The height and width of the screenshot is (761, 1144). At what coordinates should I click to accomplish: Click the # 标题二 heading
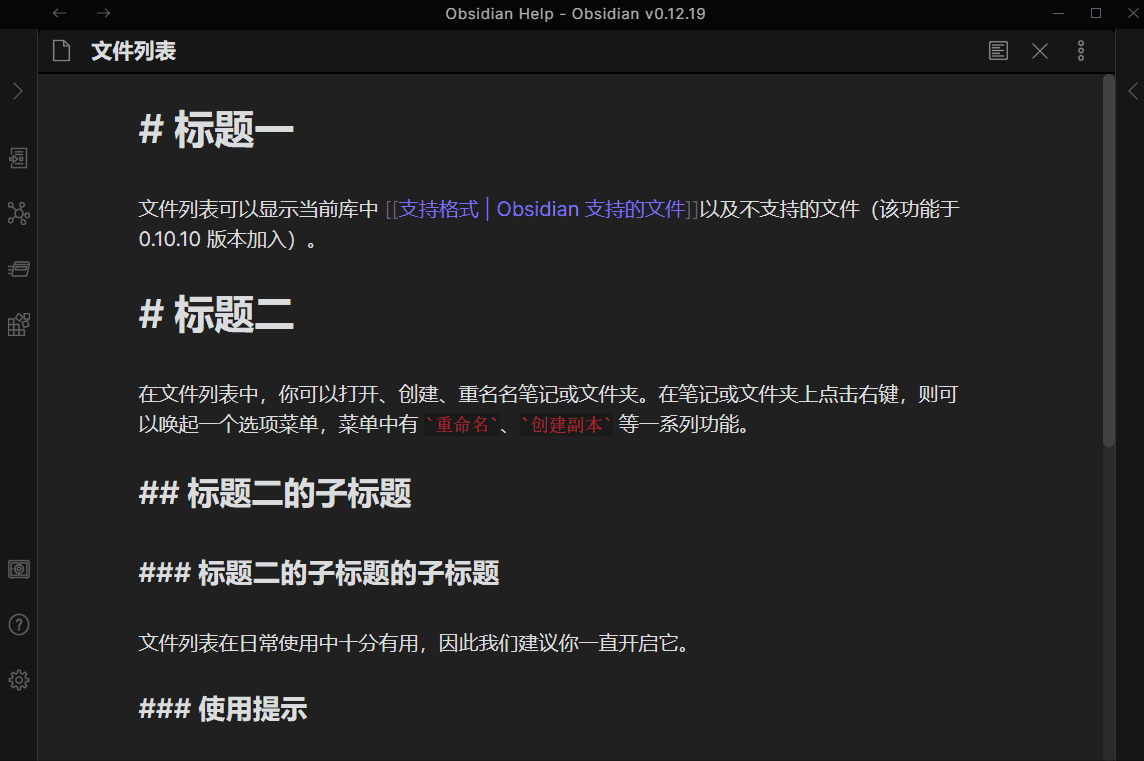216,315
